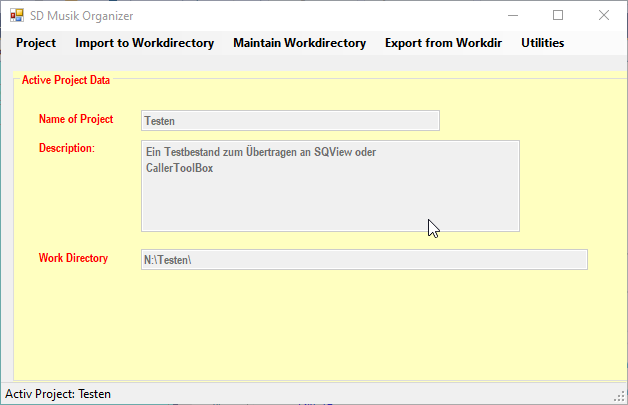Click the resize grip in the status bar corner
Image resolution: width=628 pixels, height=405 pixels.
click(619, 396)
